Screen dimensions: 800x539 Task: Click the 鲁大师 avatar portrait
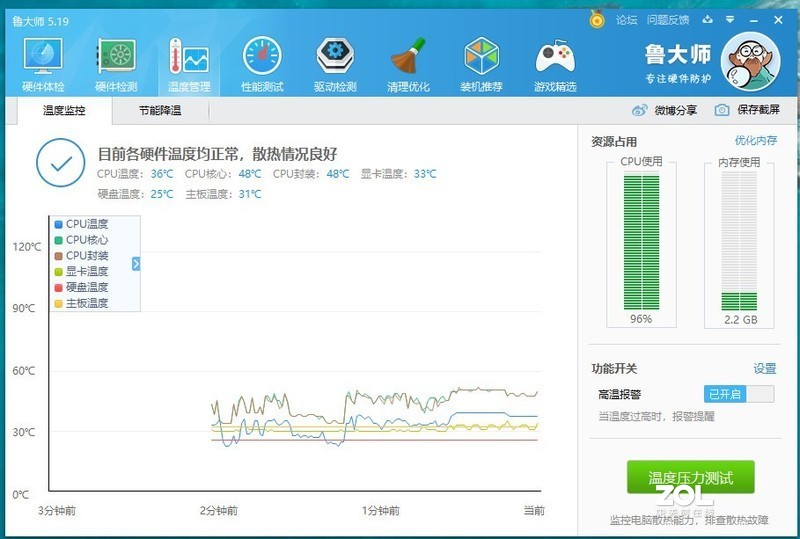750,62
